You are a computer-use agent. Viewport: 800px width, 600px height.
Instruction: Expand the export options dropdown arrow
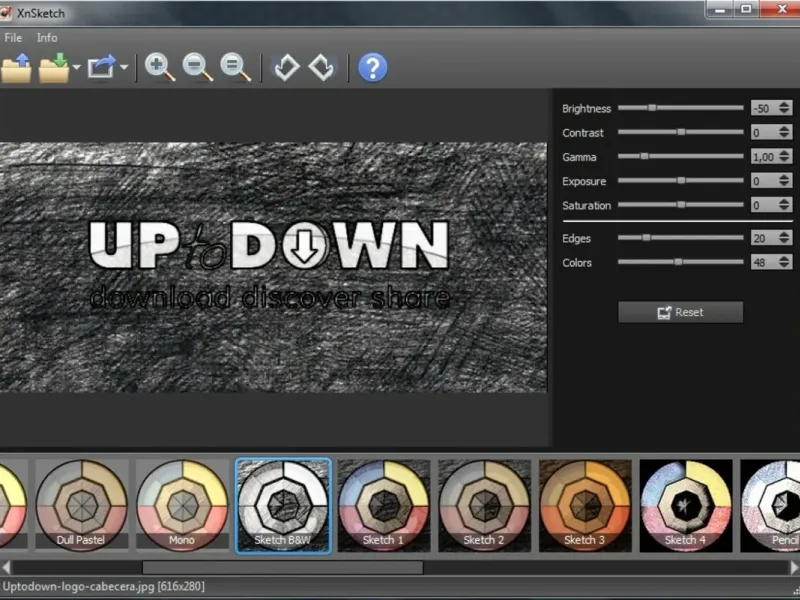[x=123, y=67]
